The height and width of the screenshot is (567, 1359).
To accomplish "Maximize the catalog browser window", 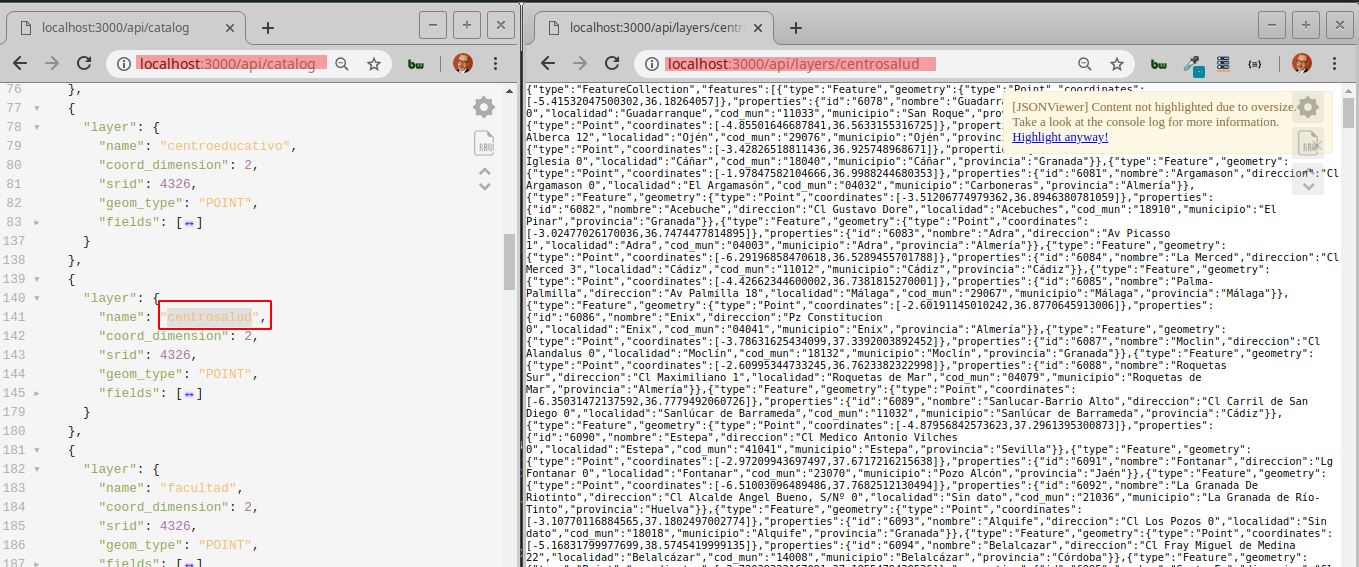I will [x=466, y=26].
